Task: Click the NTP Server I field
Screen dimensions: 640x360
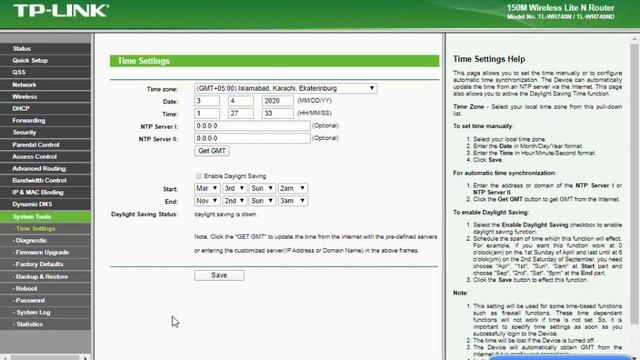Action: [x=252, y=126]
